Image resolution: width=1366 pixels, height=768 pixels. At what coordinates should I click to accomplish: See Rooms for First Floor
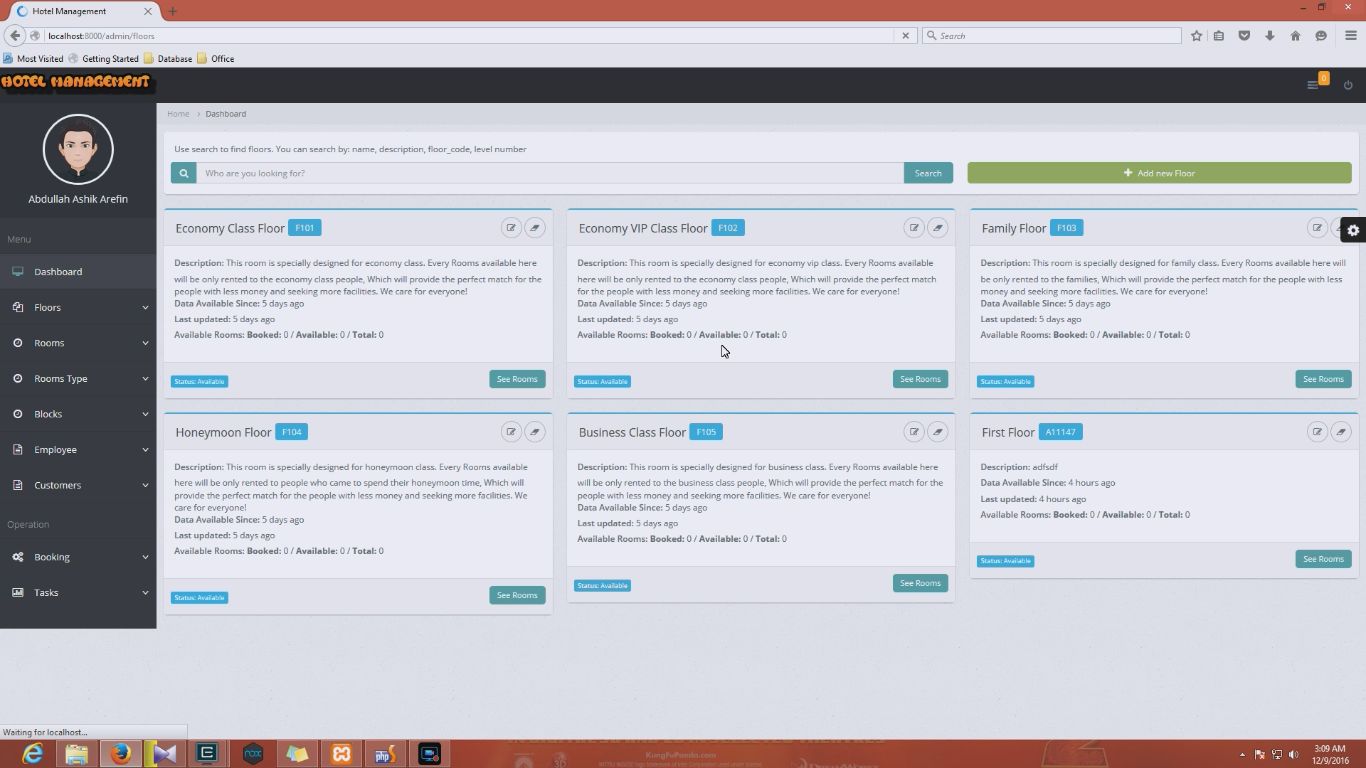(1323, 559)
